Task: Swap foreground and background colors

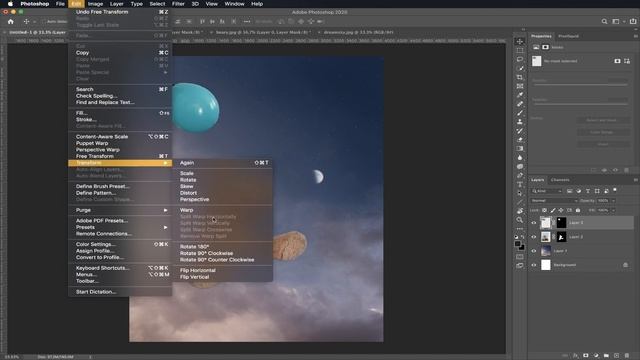Action: (523, 237)
